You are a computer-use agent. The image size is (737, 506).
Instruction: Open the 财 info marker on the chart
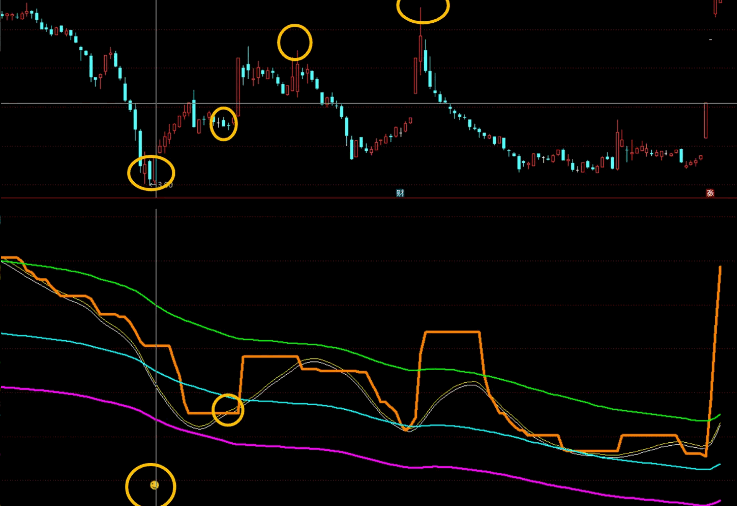click(400, 193)
